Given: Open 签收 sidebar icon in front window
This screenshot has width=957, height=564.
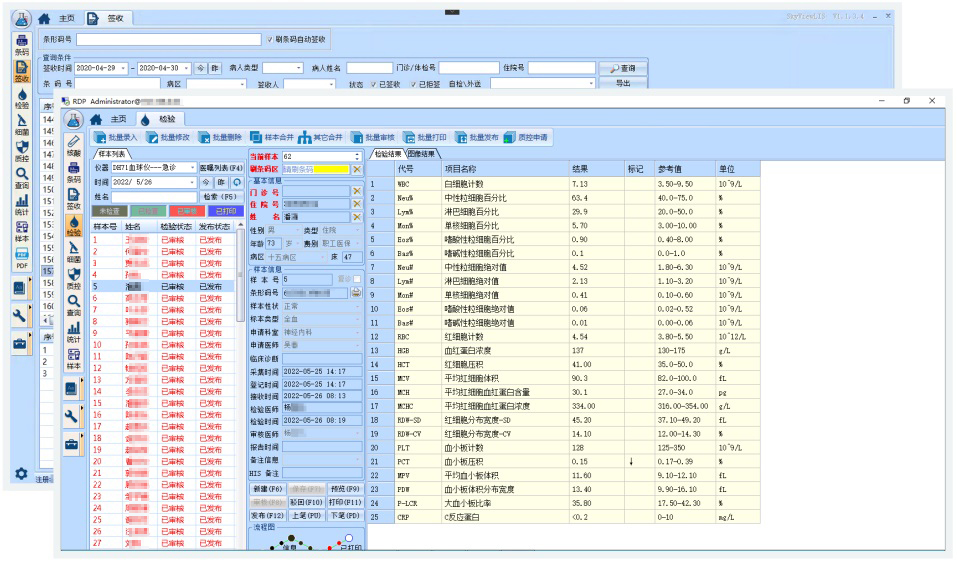Looking at the screenshot, I should pos(73,199).
